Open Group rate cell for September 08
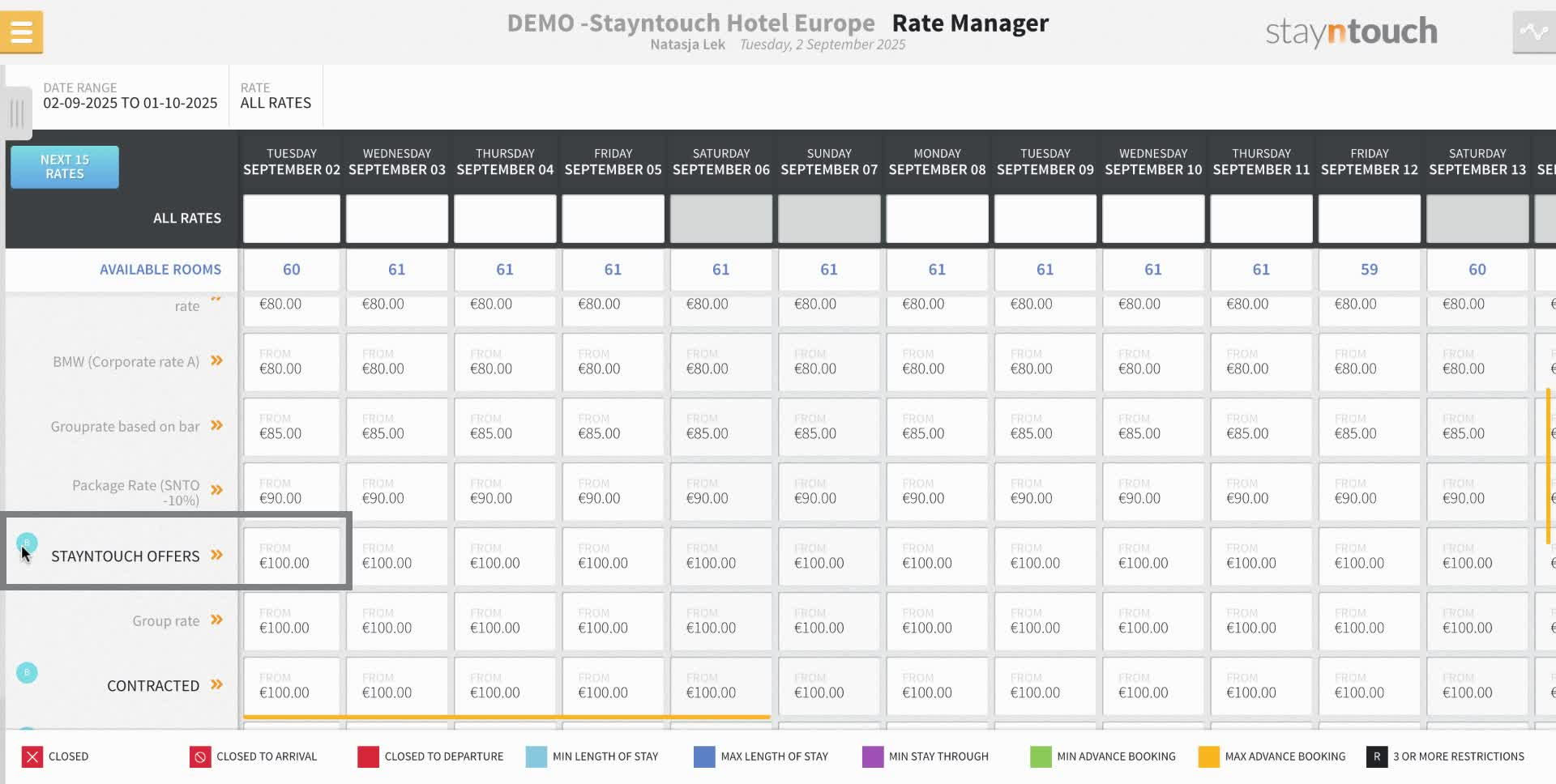The image size is (1556, 784). (x=937, y=621)
